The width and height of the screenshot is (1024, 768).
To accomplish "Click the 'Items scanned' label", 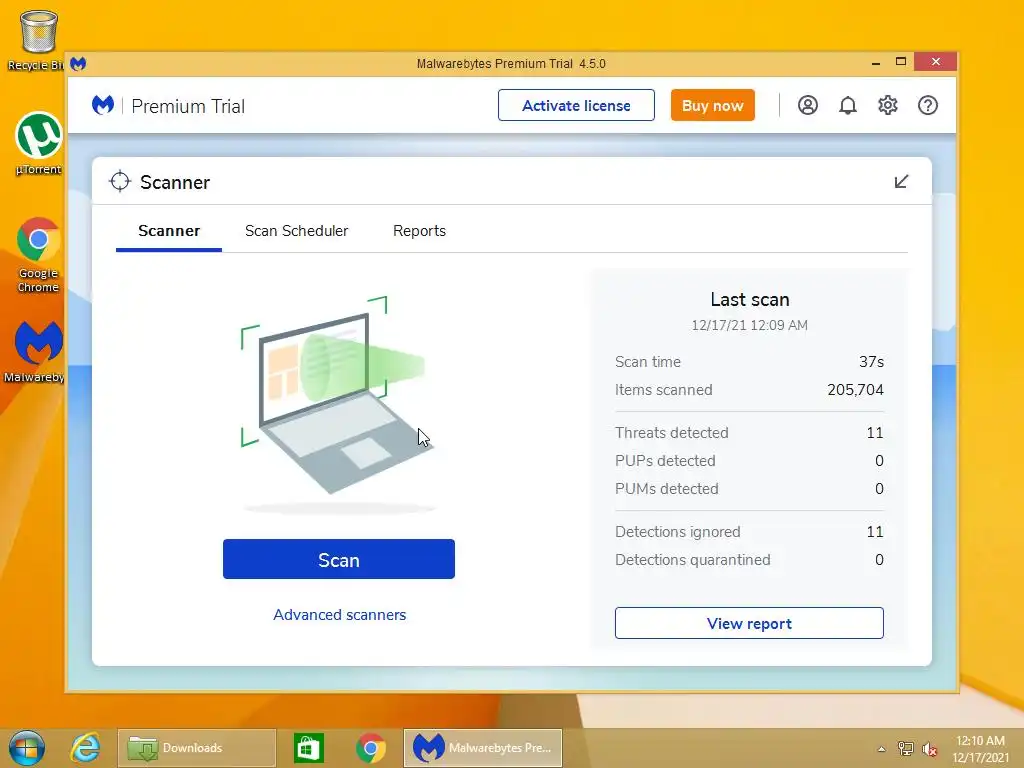I will 664,390.
